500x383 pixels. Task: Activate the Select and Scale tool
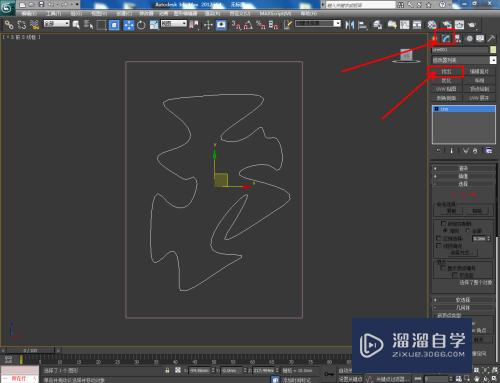[x=154, y=25]
